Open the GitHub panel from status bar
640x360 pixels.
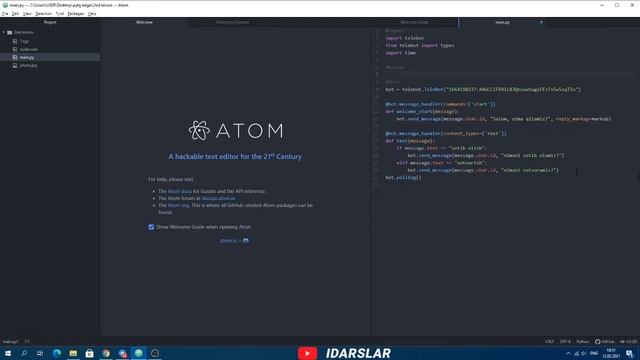pos(604,342)
